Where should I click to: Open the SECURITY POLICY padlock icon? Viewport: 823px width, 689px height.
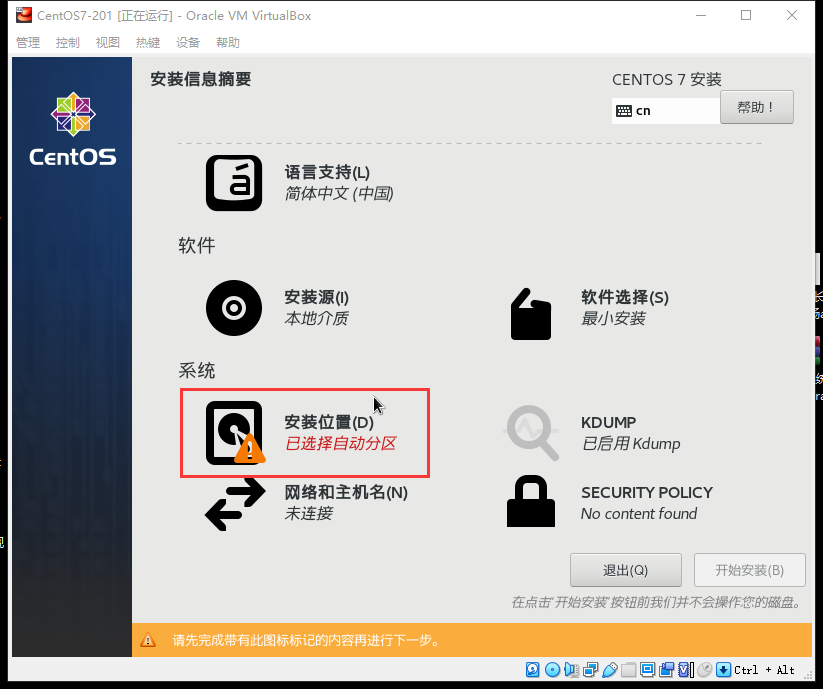coord(531,501)
